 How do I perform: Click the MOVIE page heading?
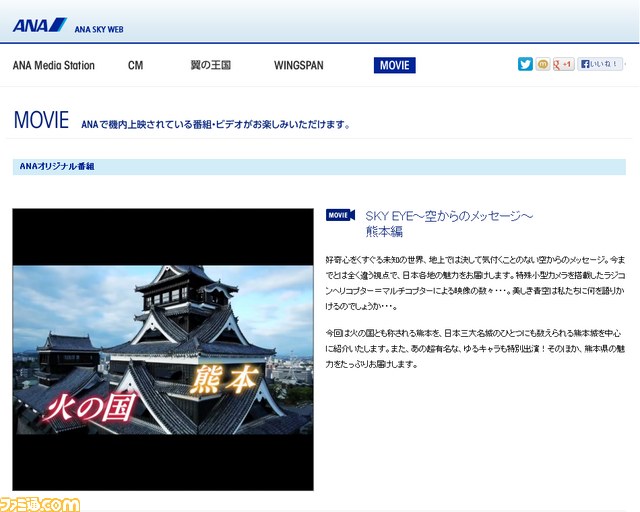[x=41, y=120]
